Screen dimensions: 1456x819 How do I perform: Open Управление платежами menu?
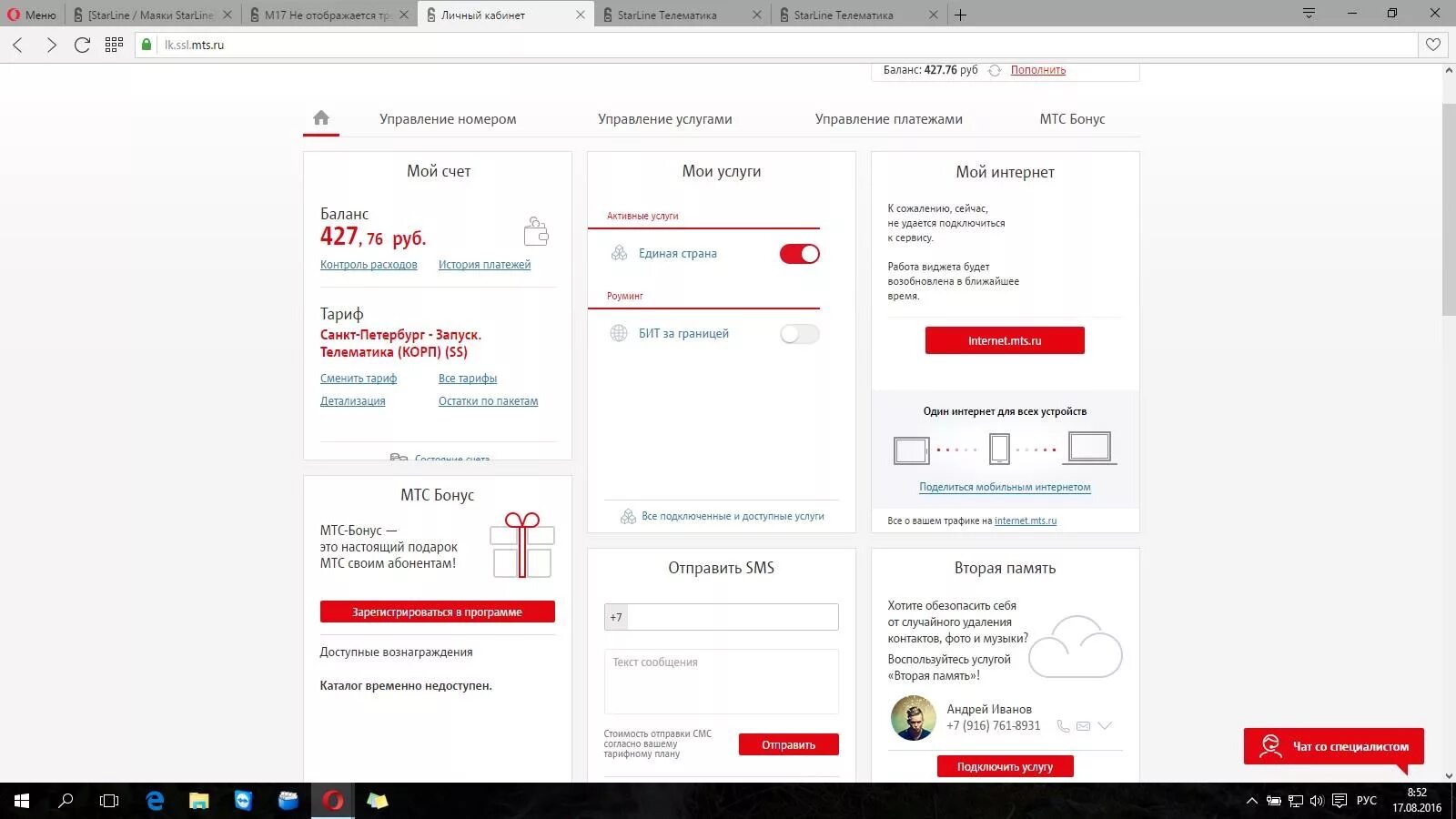click(x=889, y=119)
